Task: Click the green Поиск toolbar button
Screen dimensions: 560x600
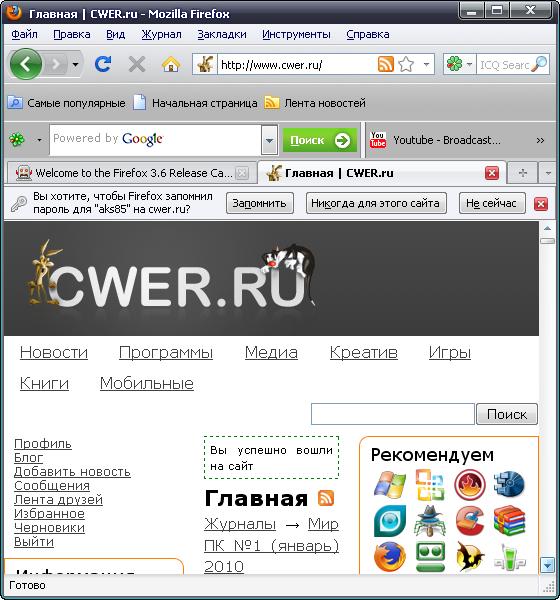Action: click(320, 140)
